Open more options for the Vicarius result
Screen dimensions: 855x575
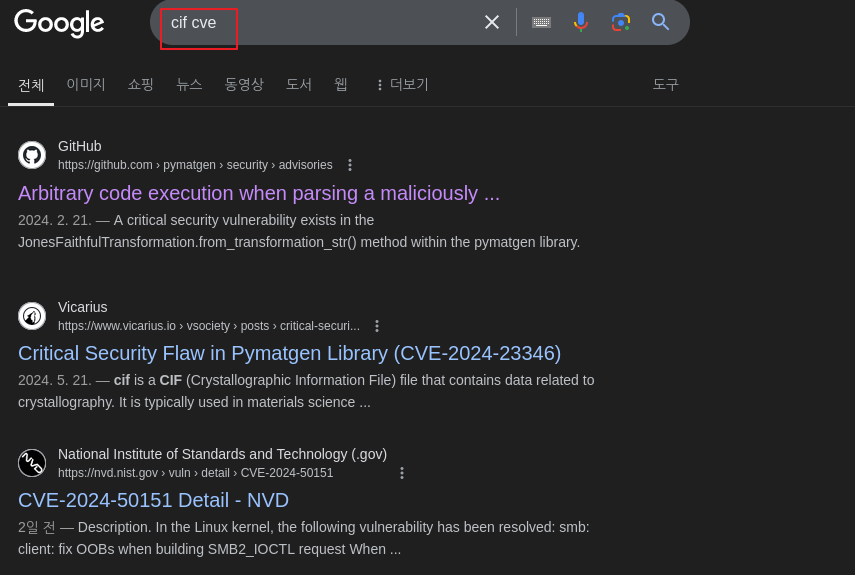click(x=377, y=326)
